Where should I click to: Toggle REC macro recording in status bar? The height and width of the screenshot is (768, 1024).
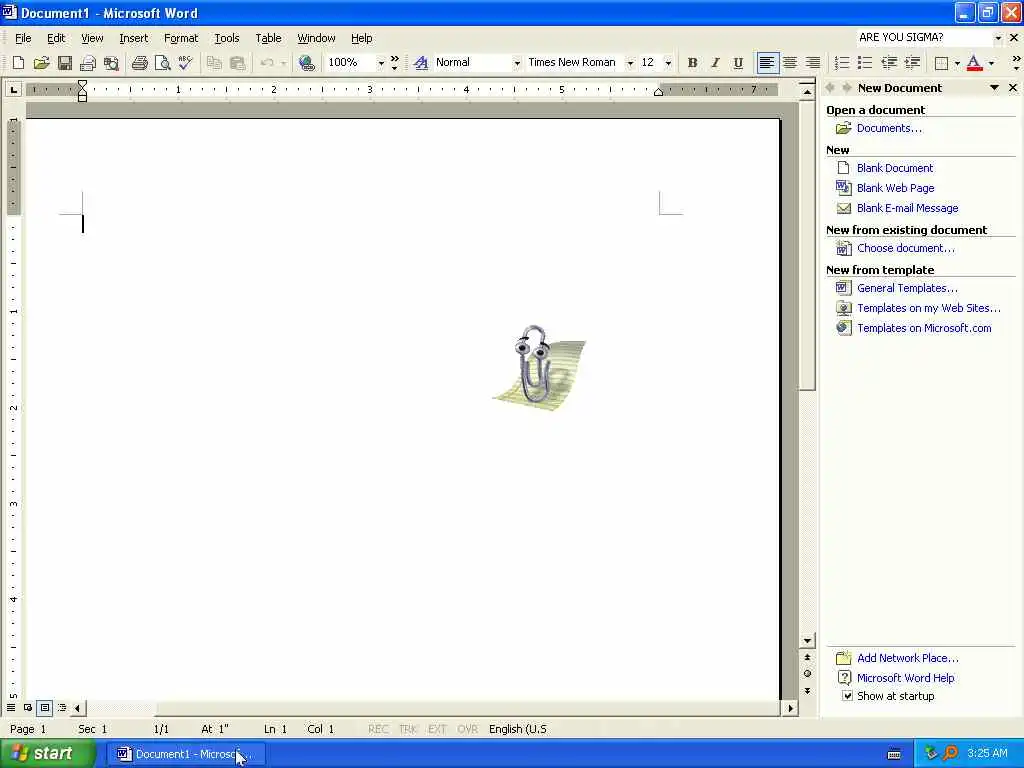[x=378, y=729]
